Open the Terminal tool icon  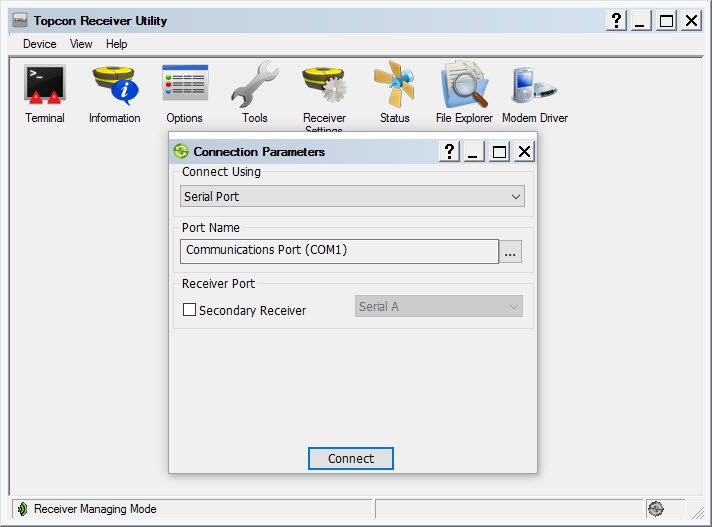click(45, 84)
